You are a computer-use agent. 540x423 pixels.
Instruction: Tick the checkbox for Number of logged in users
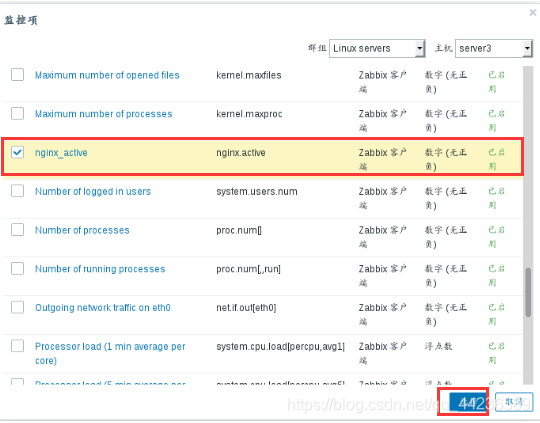[x=17, y=191]
